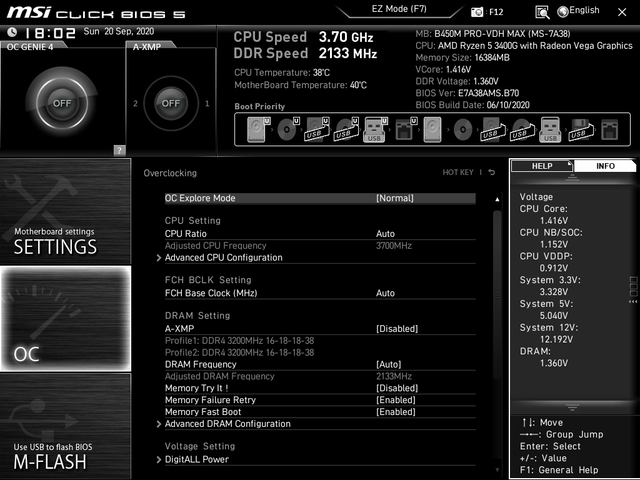
Task: Toggle the A-XMP OFF button
Action: tap(171, 103)
